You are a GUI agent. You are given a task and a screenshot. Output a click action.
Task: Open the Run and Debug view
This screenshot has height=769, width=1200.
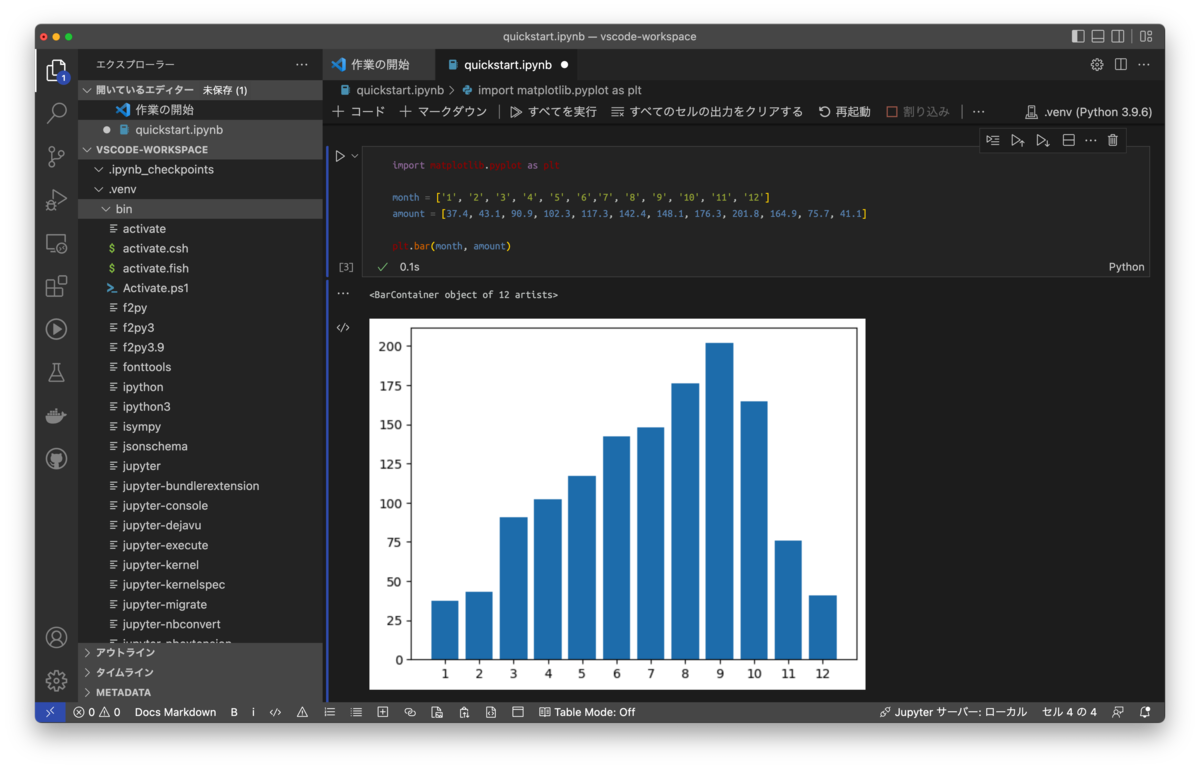[56, 200]
